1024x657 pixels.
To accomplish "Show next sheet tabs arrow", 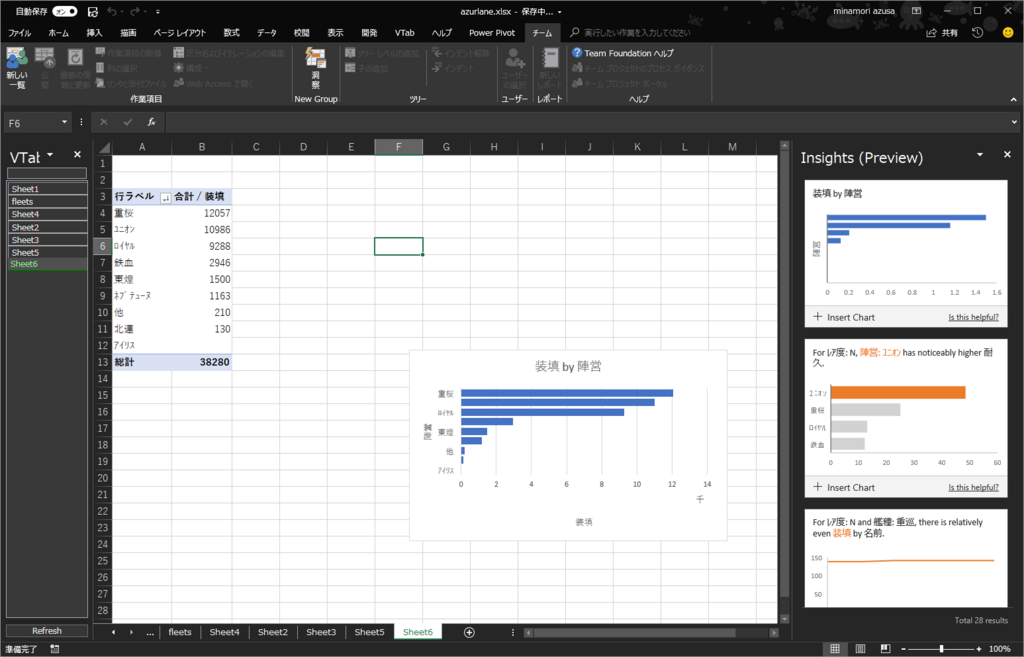I will point(131,632).
